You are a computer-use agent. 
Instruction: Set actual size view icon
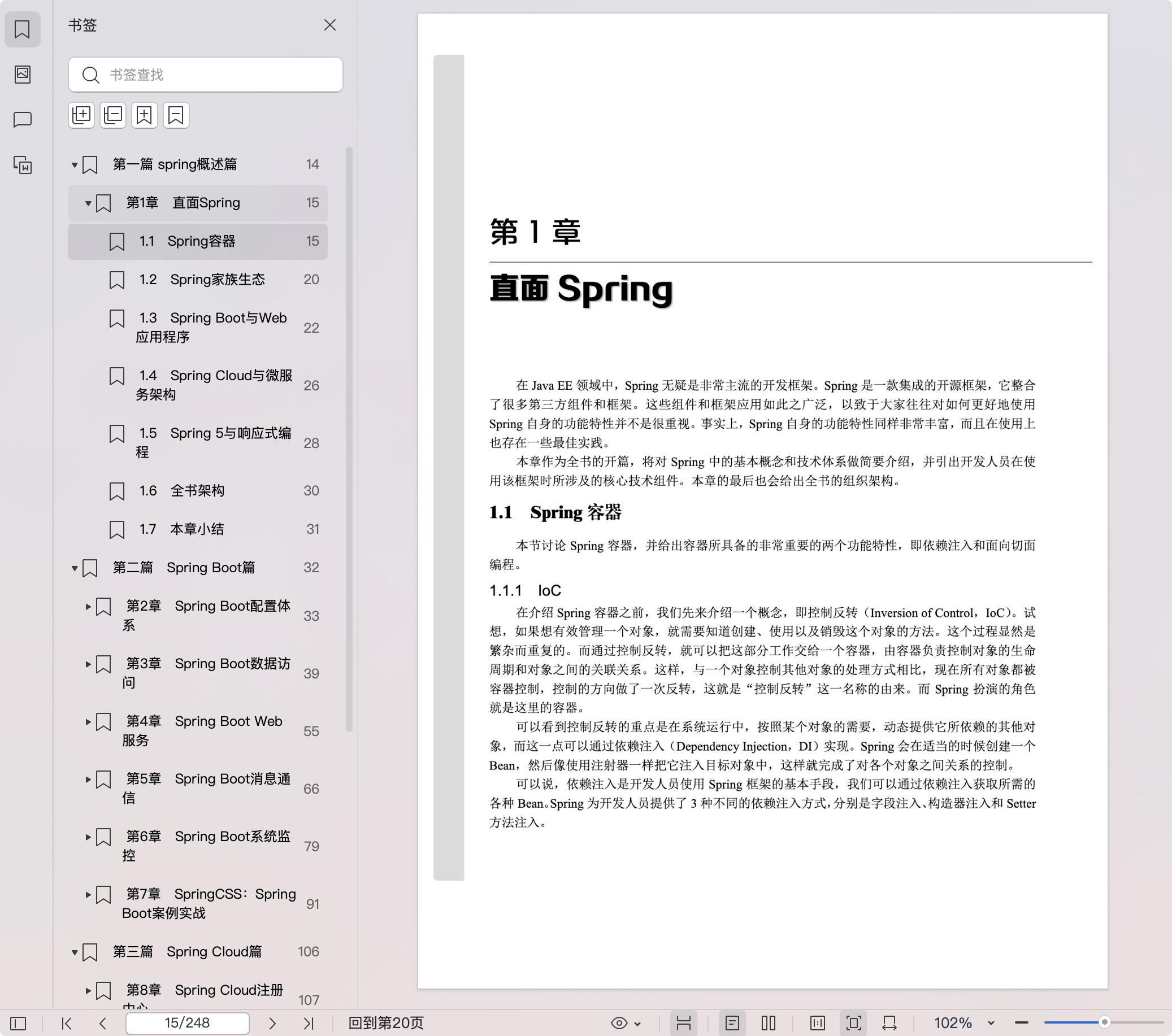click(x=818, y=1024)
